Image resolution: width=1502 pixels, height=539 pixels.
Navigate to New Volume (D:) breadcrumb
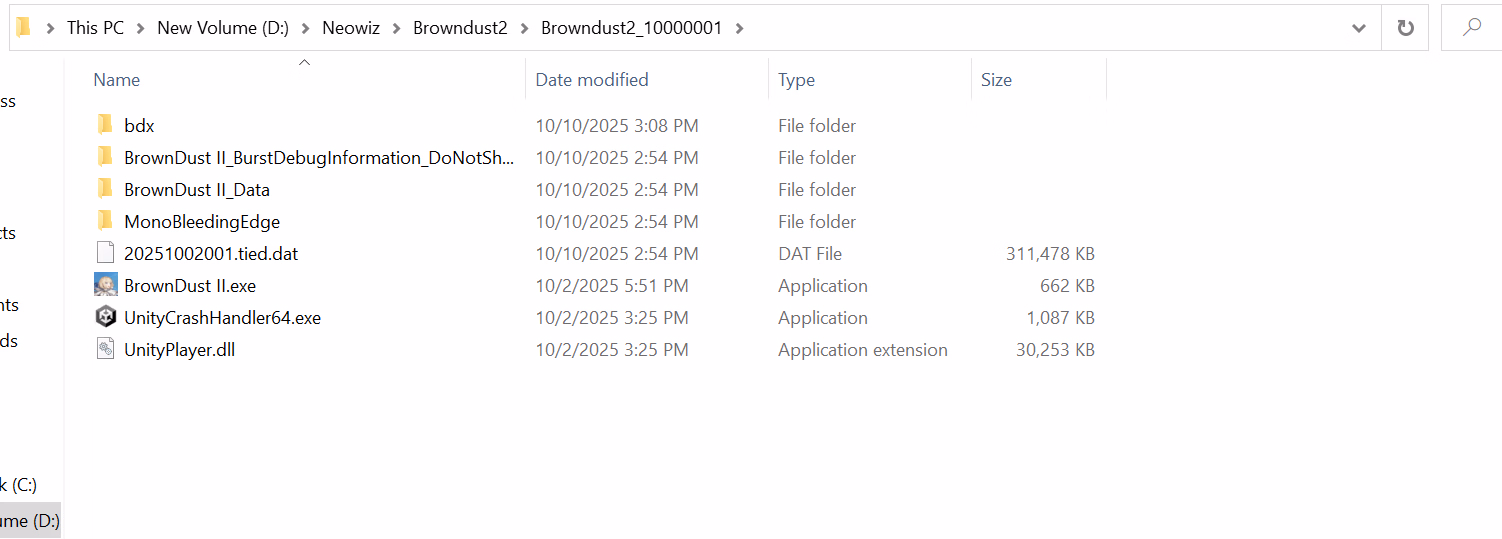223,28
